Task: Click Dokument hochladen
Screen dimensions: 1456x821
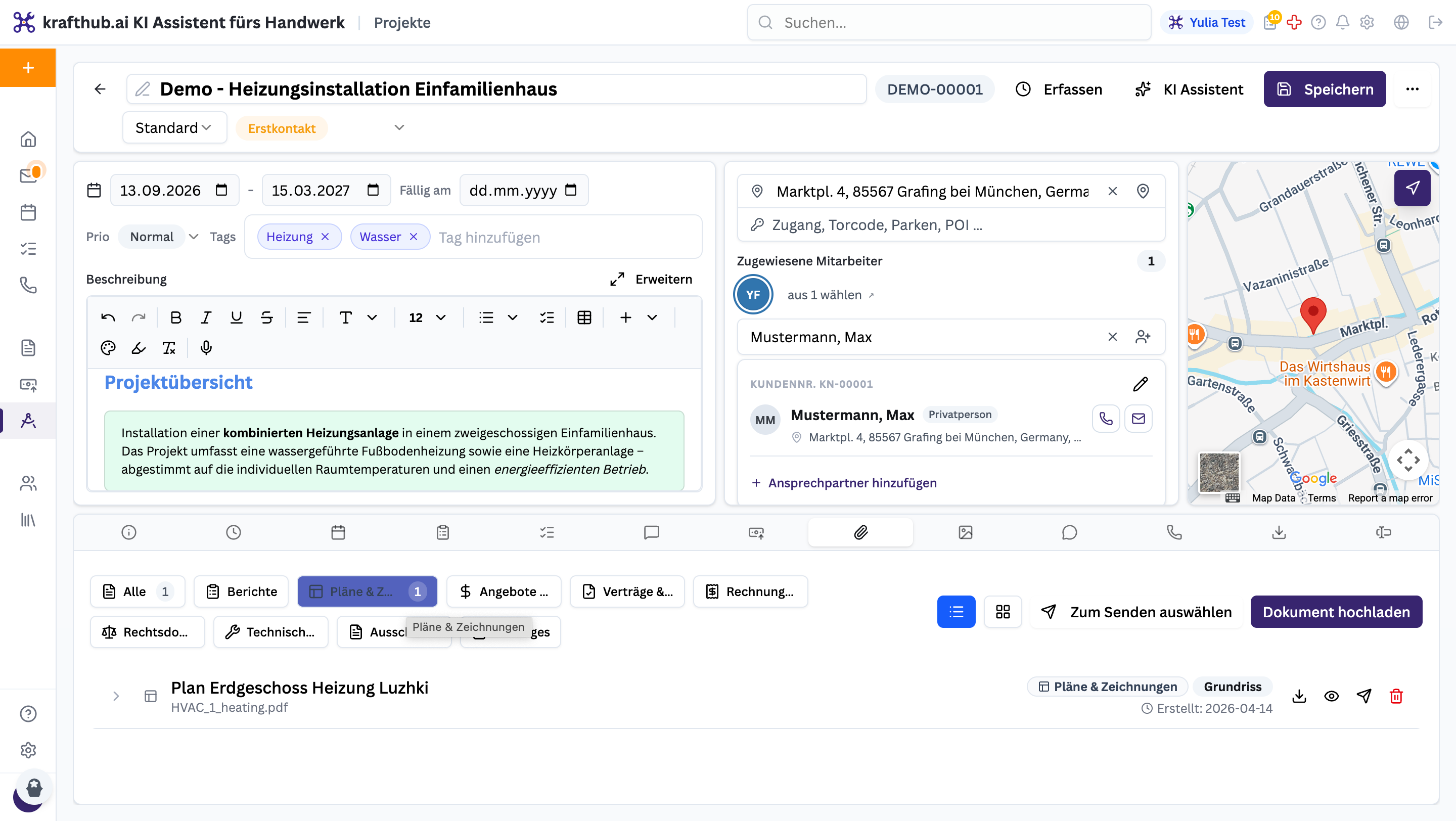Action: (x=1336, y=612)
